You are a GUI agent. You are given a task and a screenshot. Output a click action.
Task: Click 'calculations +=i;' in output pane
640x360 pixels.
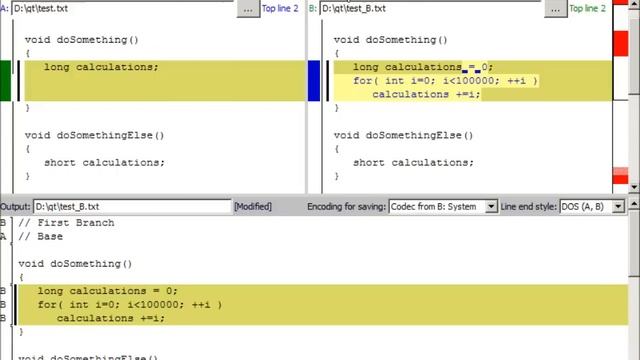[111, 318]
